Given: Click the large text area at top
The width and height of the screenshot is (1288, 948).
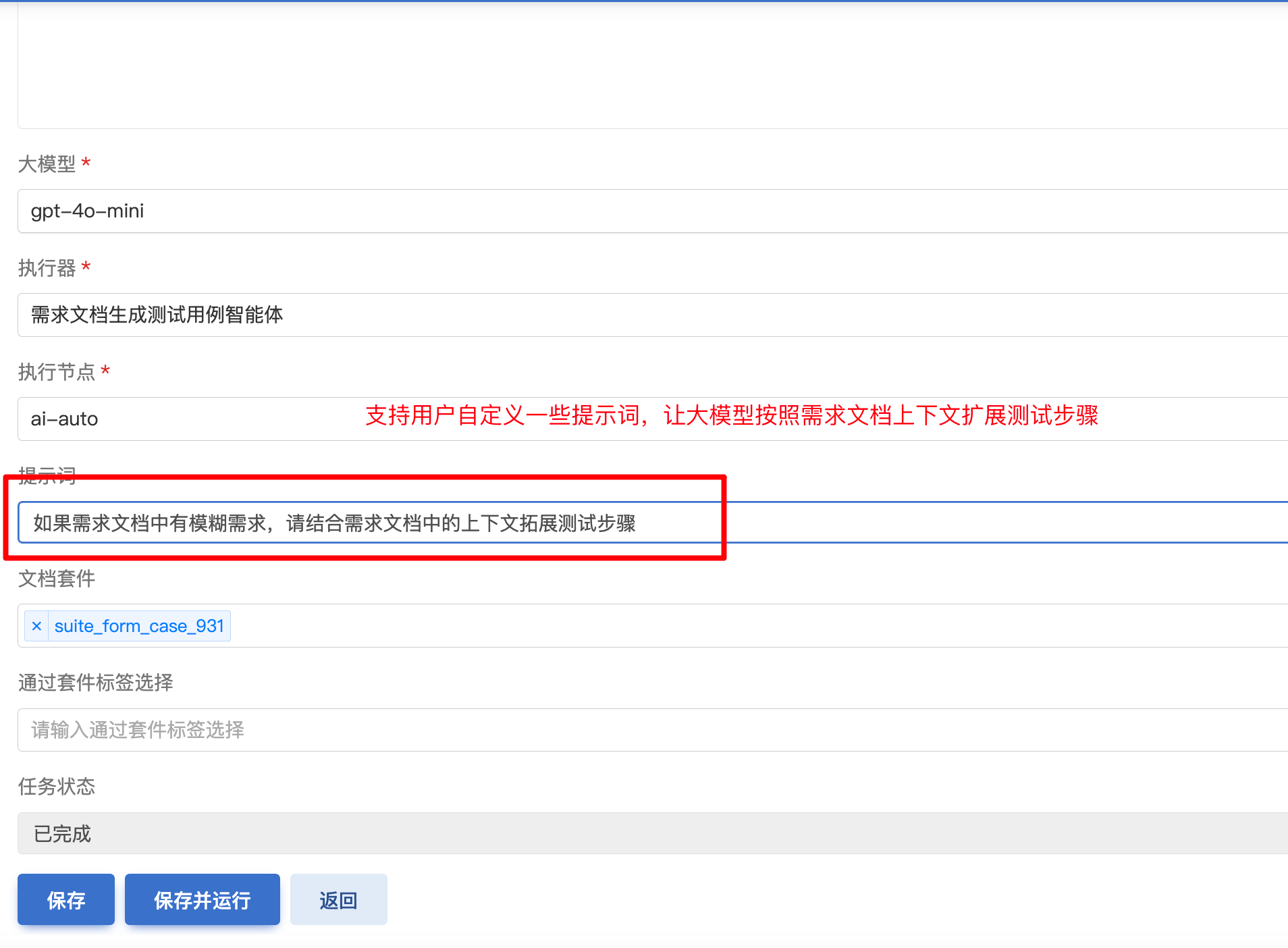Looking at the screenshot, I should click(653, 64).
